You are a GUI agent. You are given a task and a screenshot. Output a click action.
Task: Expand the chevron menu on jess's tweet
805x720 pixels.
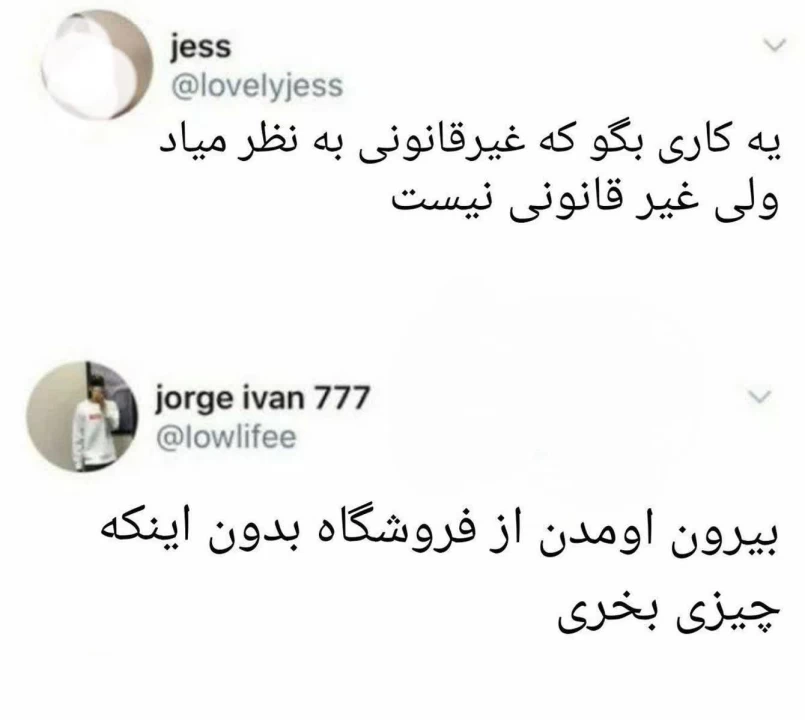774,45
